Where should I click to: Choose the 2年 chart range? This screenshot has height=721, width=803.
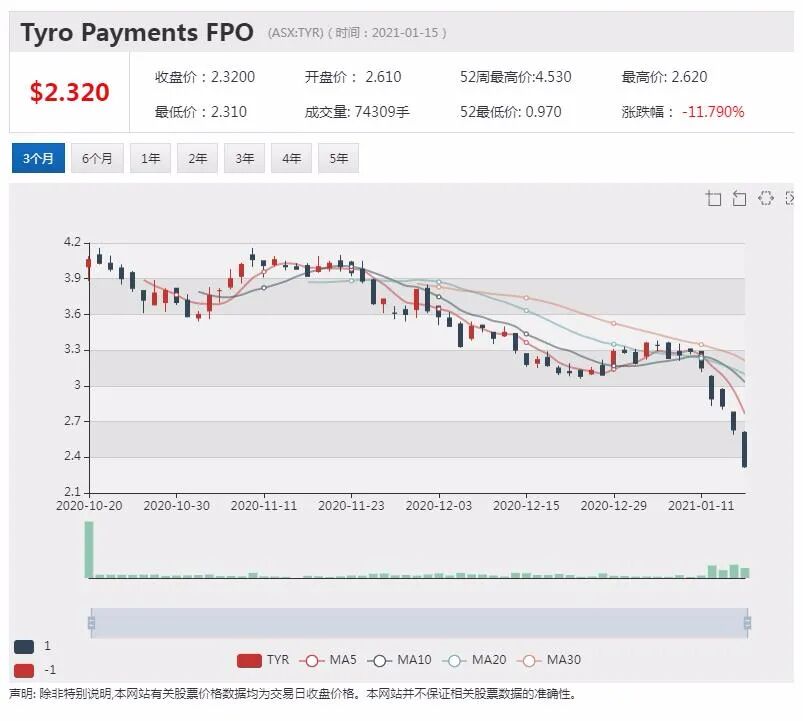[x=197, y=158]
